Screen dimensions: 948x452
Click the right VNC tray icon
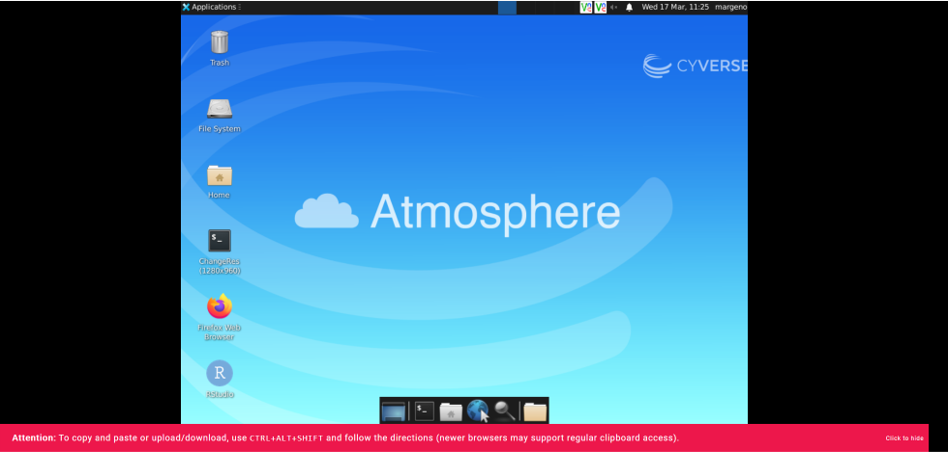600,7
